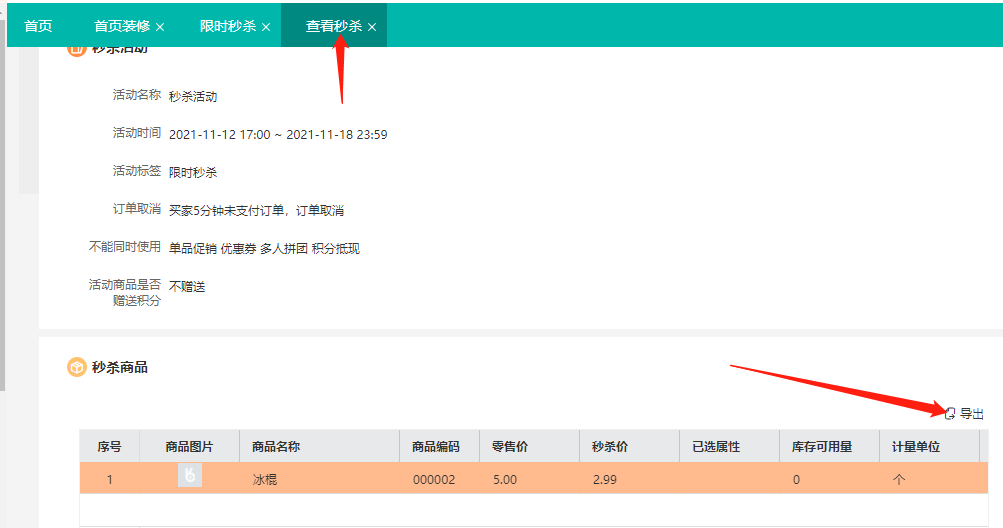Switch to the 首页装修 tab
Screen dimensions: 1003x528
[x=121, y=26]
